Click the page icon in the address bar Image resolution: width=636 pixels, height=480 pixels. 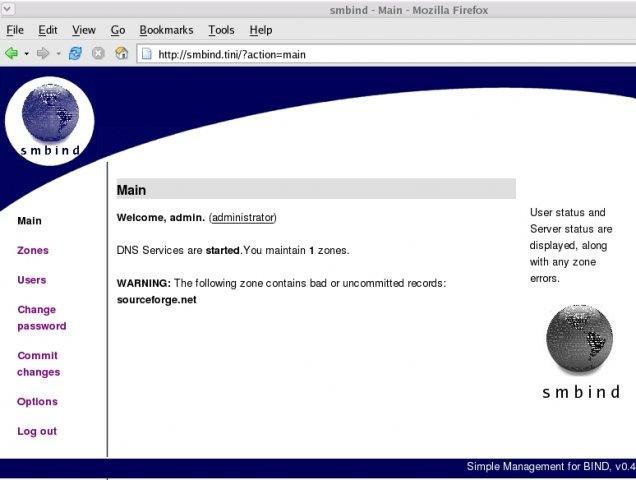146,54
